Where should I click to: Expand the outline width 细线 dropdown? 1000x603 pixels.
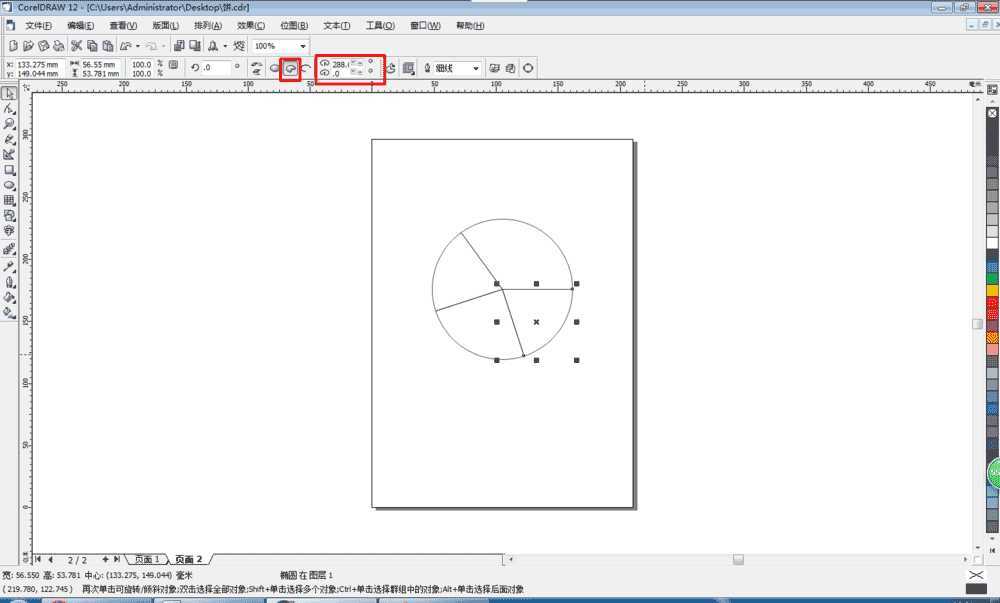(x=475, y=68)
